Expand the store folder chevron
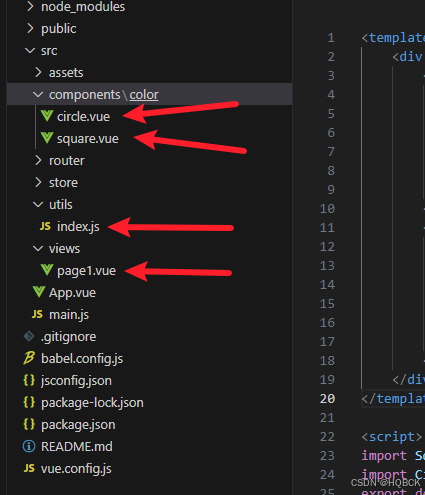 pos(38,182)
